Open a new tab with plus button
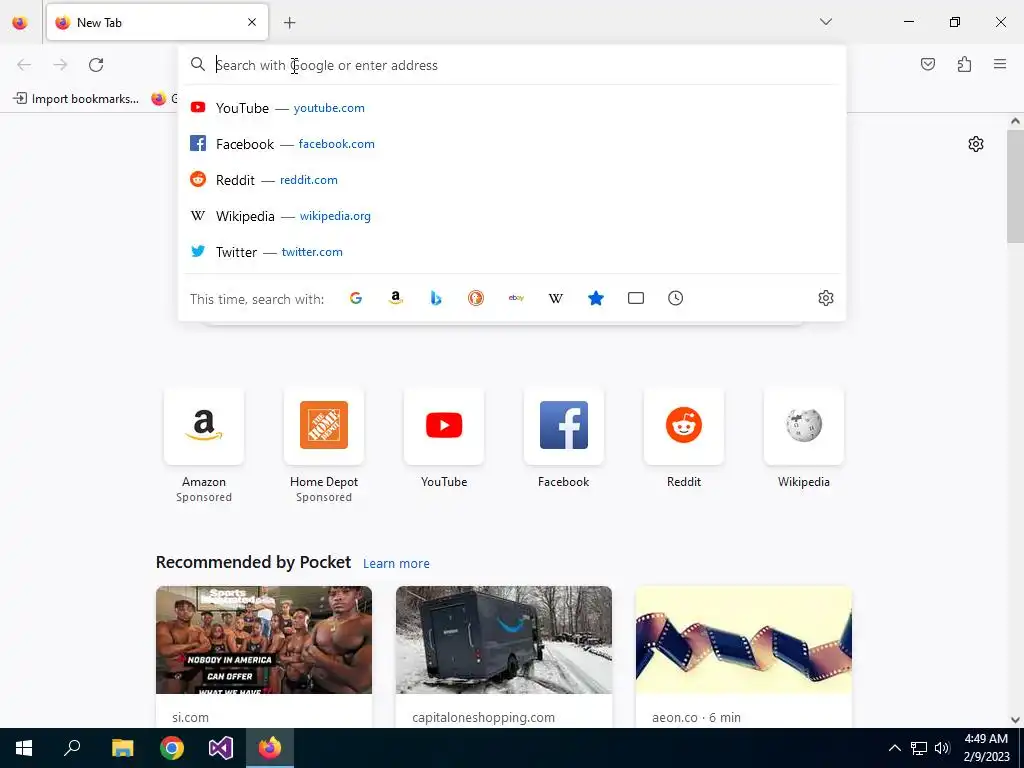 [289, 23]
